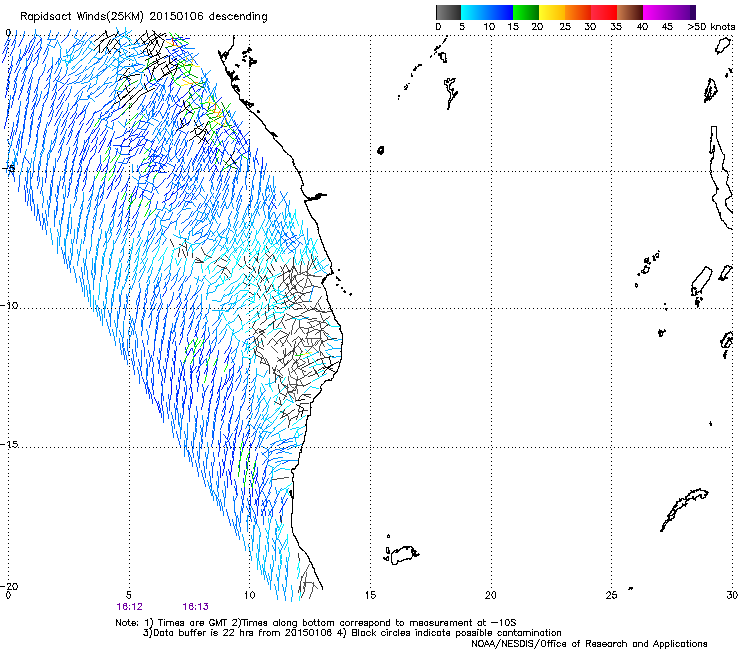Click the latitude axis label '-15'
Viewport: 740px width, 650px height.
point(9,445)
